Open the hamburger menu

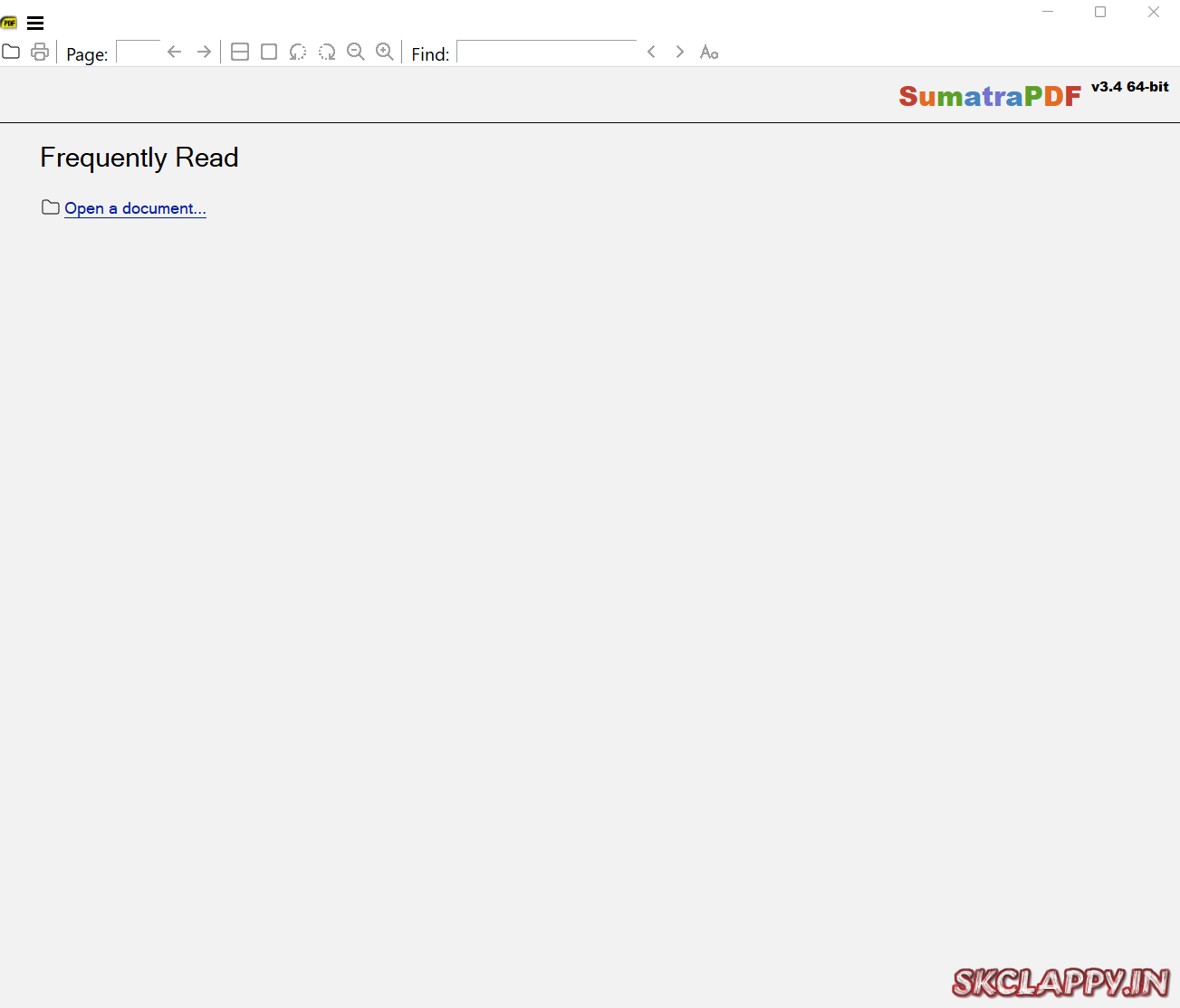35,24
